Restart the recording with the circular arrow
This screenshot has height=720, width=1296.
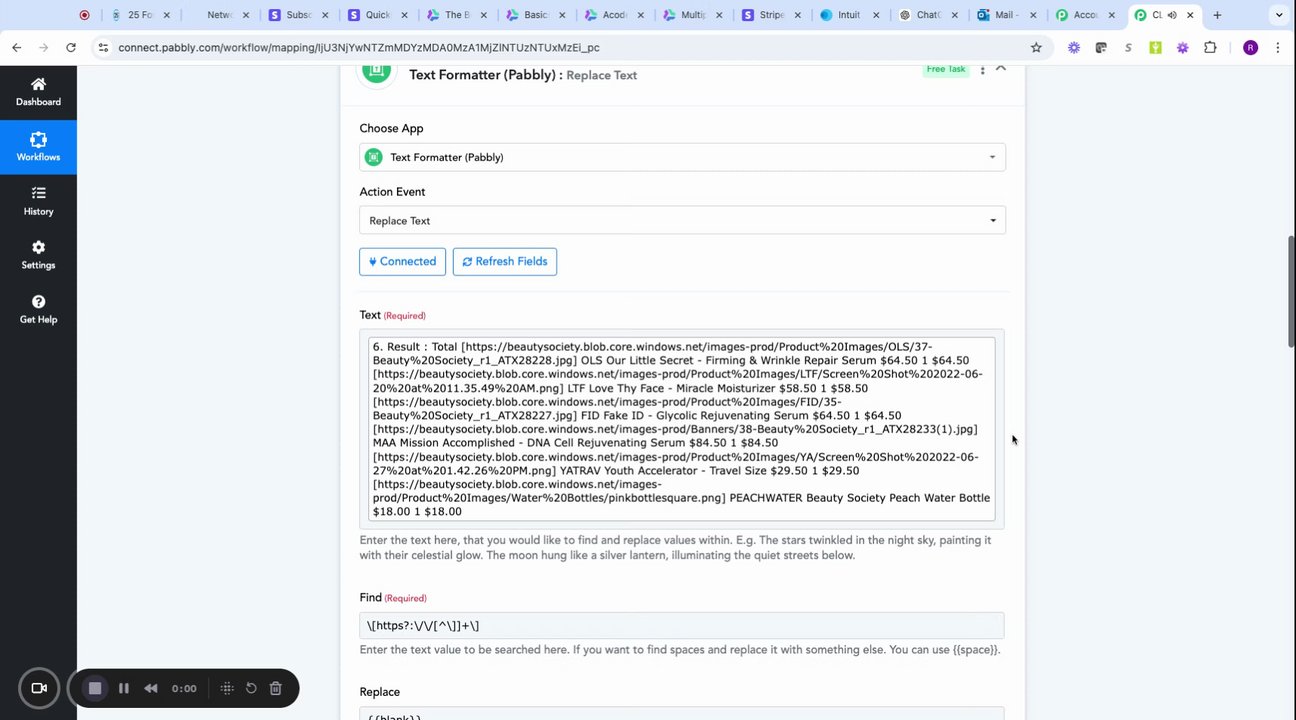(251, 688)
